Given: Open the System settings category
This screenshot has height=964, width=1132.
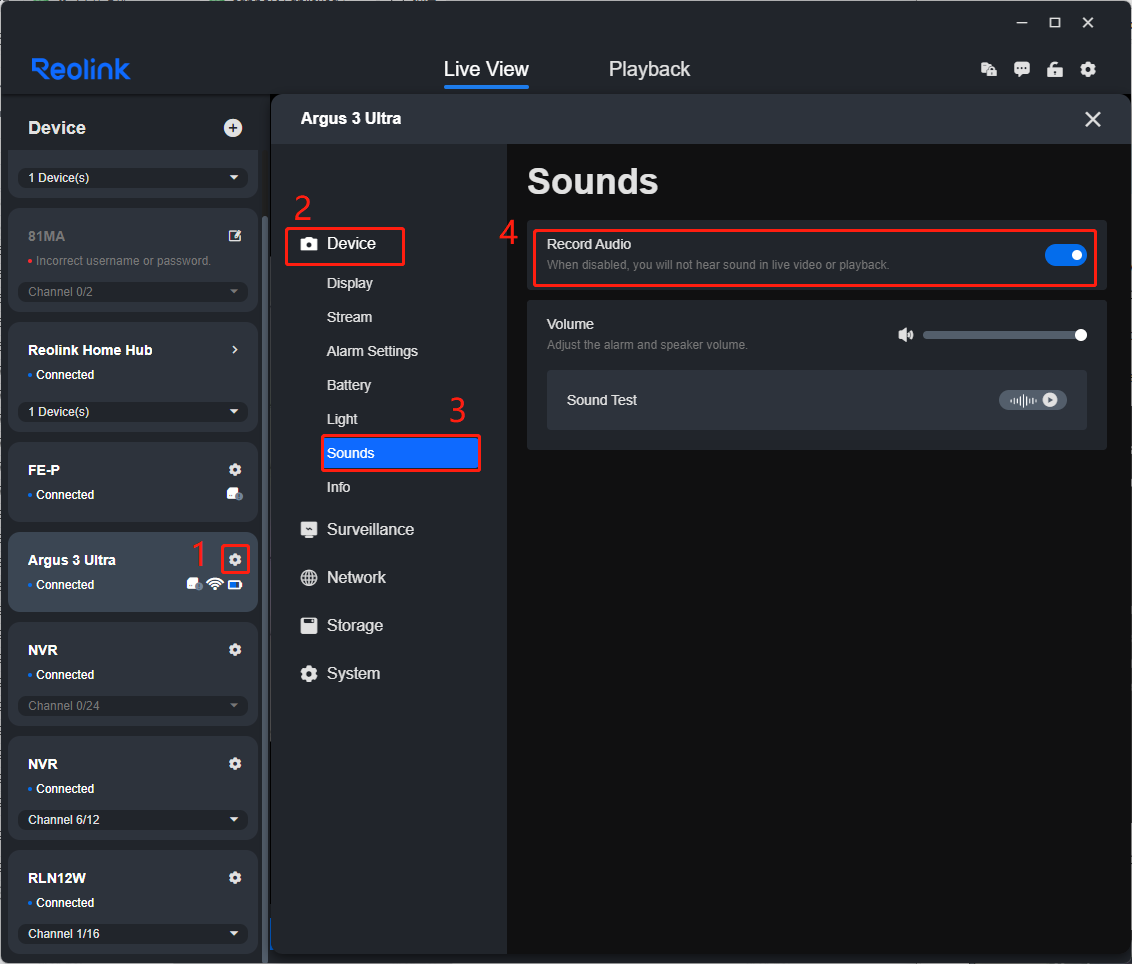Looking at the screenshot, I should (340, 674).
